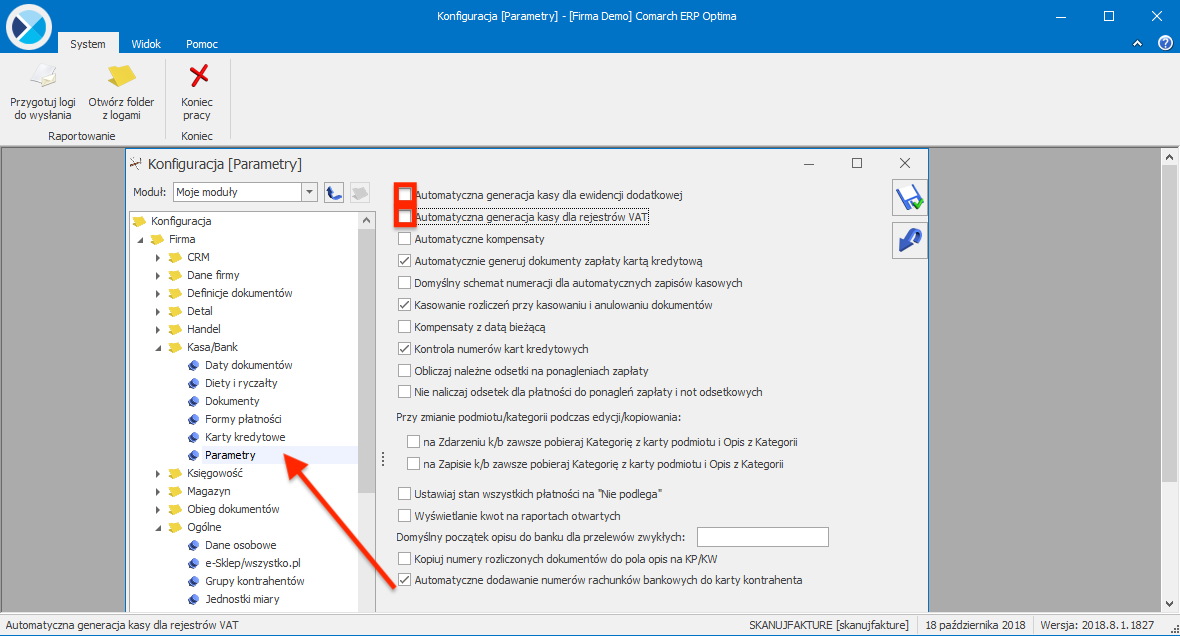Click the Comarch Optima logo button
The height and width of the screenshot is (636, 1180).
[28, 25]
